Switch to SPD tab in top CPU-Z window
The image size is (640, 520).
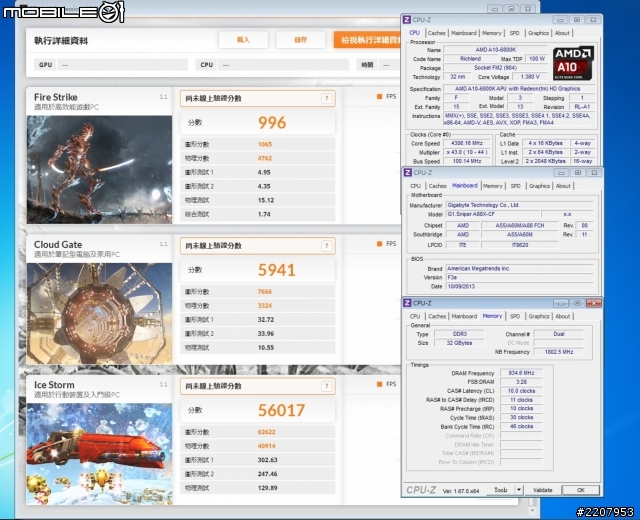pos(515,33)
